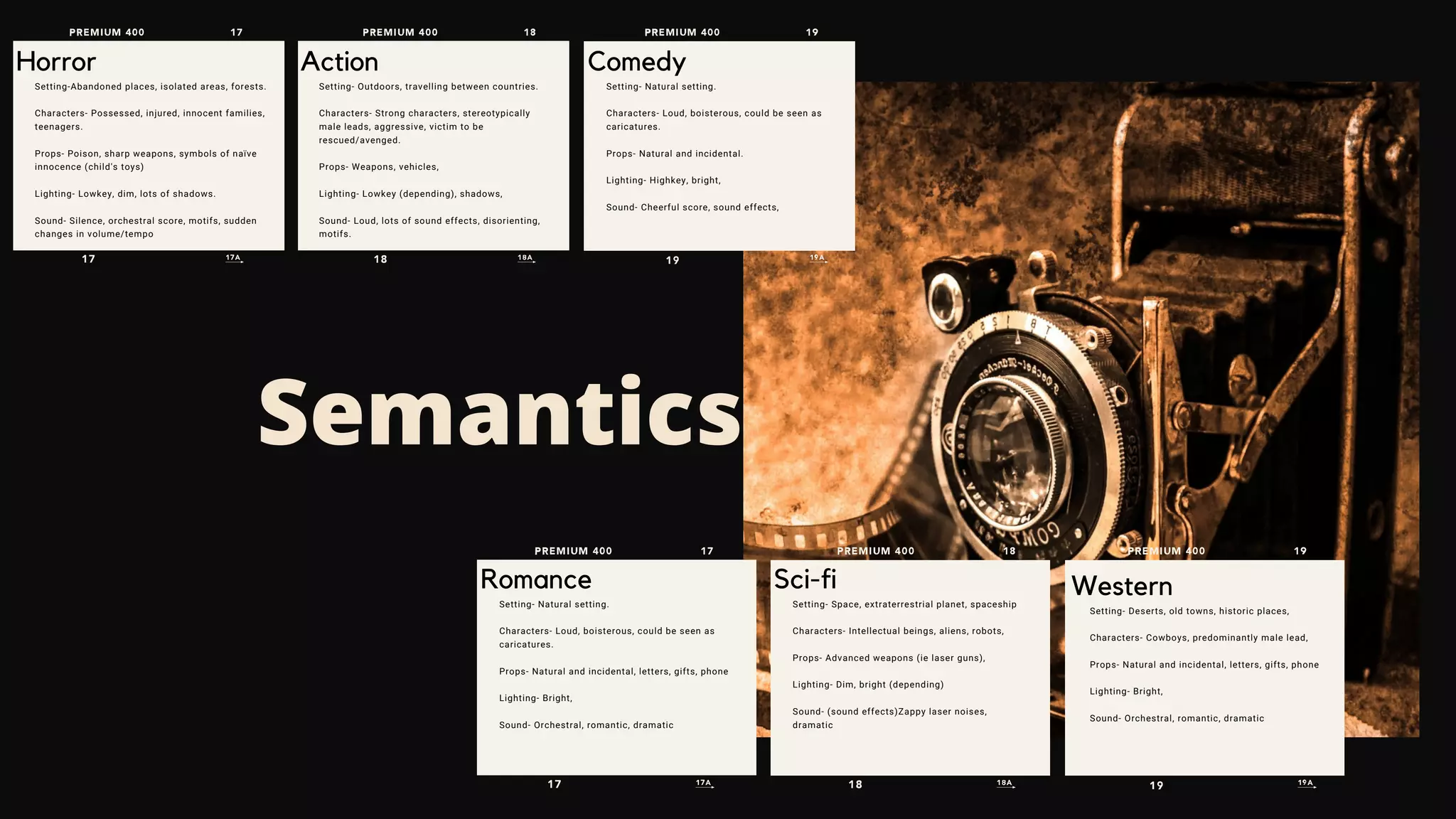
Task: Click the Sci-fi heading text
Action: point(805,579)
